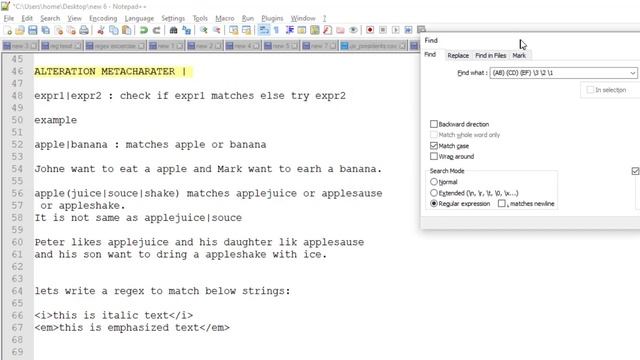
Task: Switch to the Find in Files tab
Action: coord(491,56)
